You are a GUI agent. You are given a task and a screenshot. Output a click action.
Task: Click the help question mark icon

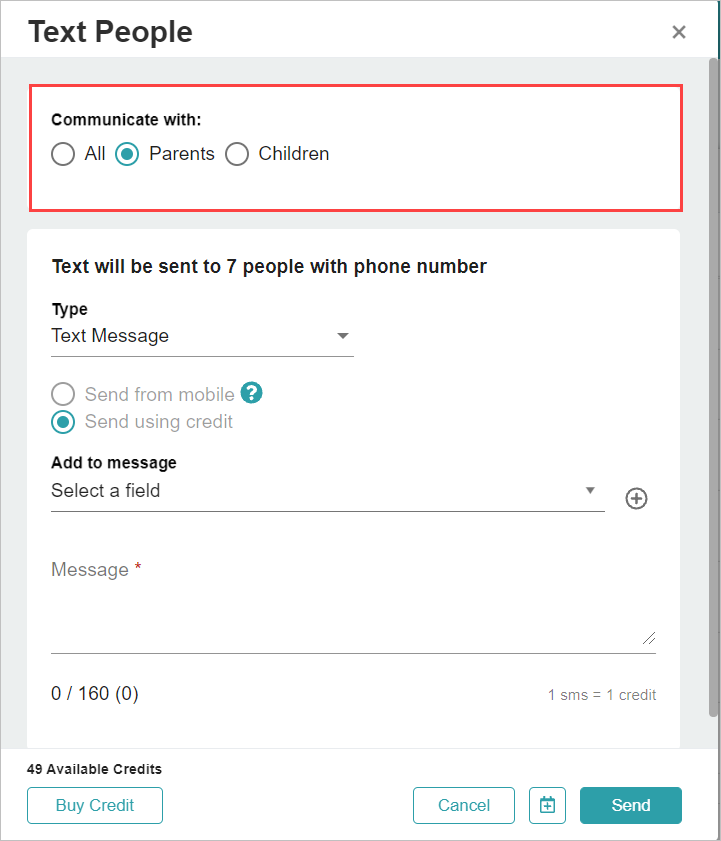251,393
